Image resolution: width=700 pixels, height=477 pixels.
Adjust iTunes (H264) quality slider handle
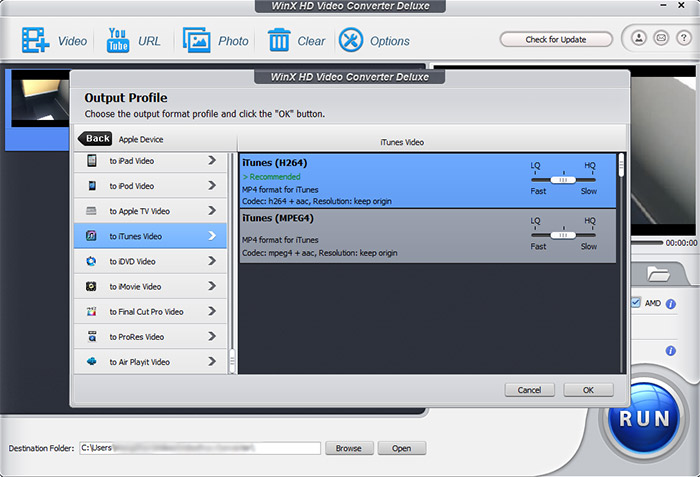click(x=563, y=180)
